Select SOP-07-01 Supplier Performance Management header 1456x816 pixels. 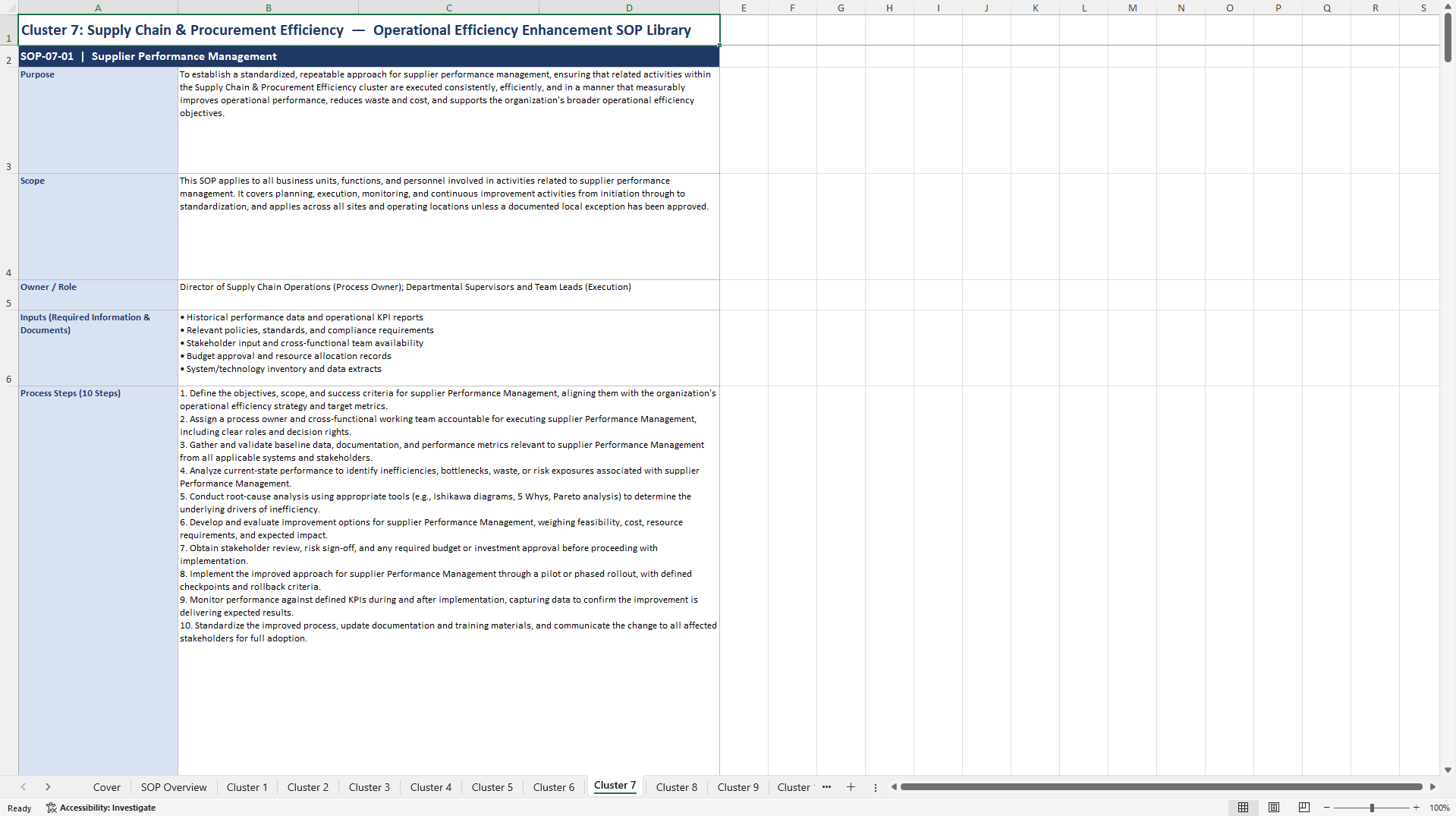tap(369, 56)
